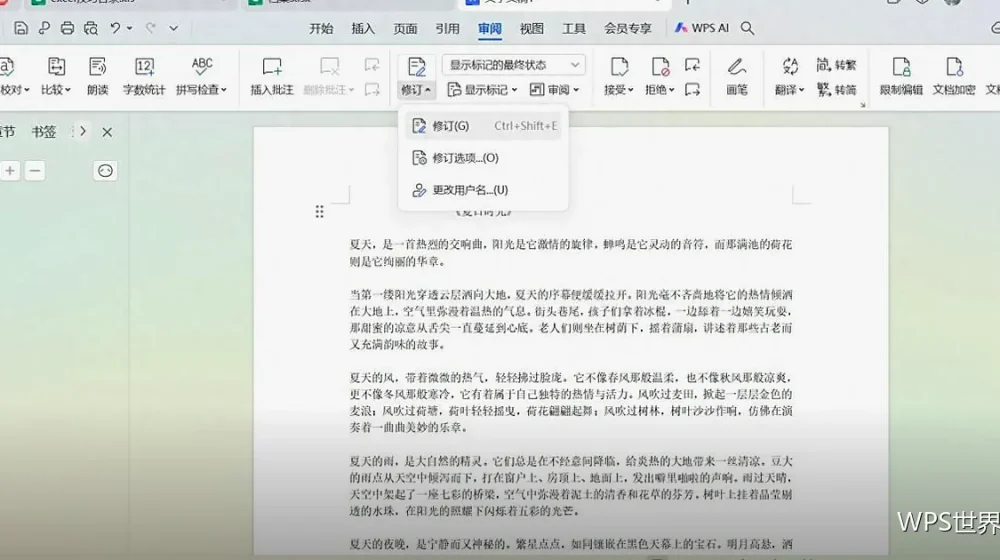Choose 更改用户名...(U) from menu
Image resolution: width=1000 pixels, height=560 pixels.
click(483, 189)
